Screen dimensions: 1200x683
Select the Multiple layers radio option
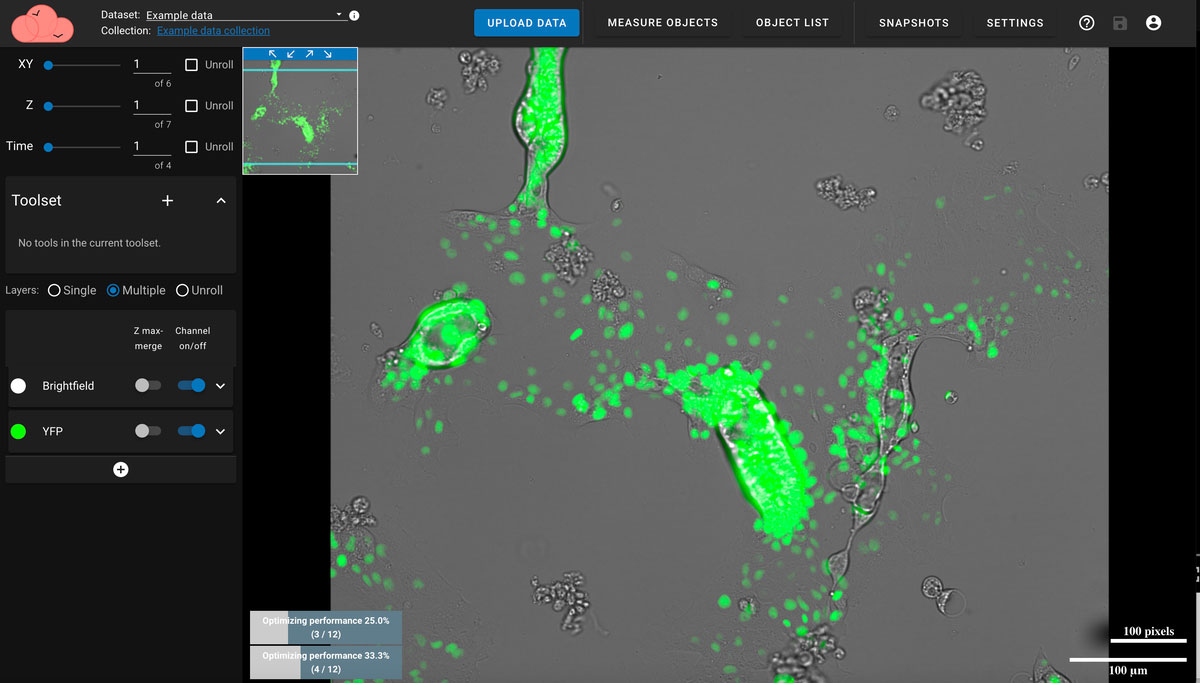(x=113, y=290)
